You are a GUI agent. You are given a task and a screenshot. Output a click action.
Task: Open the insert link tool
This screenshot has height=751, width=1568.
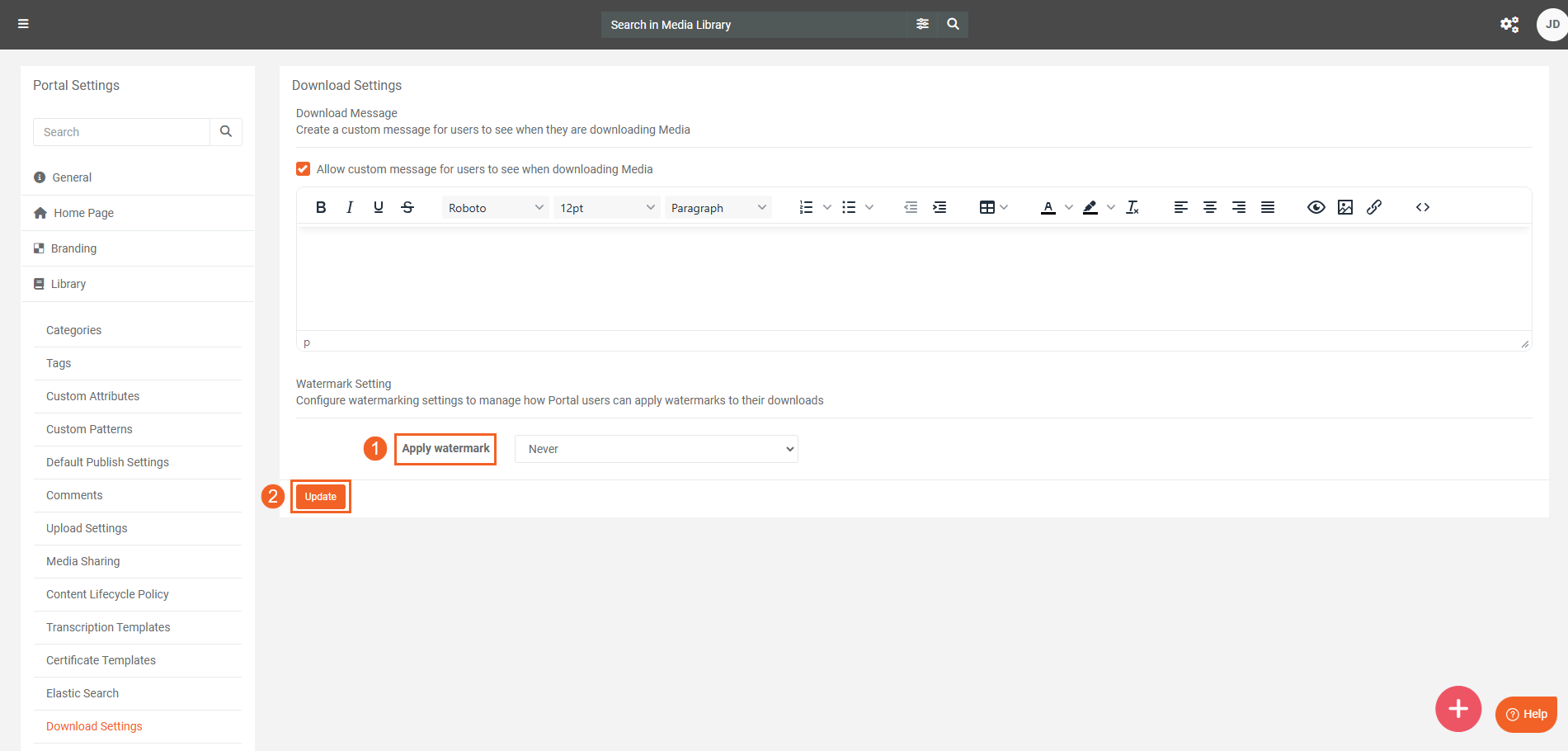click(x=1374, y=207)
